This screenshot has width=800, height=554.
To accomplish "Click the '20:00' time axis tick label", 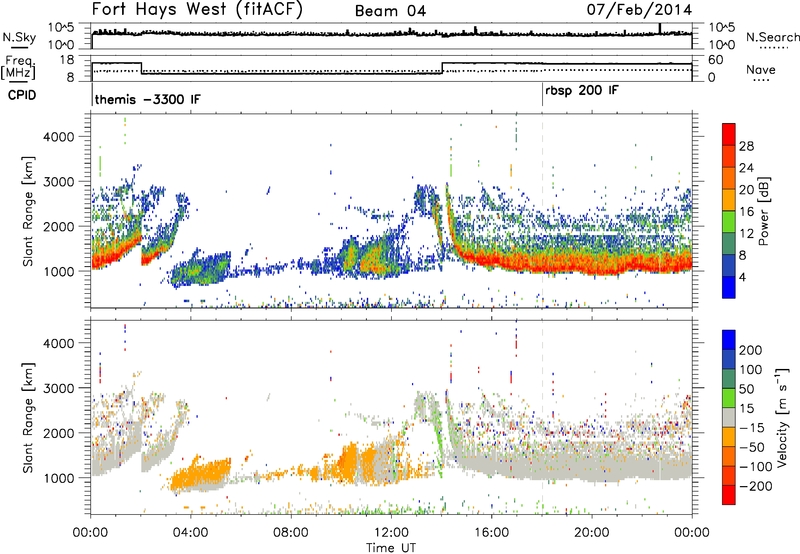I will (x=592, y=533).
